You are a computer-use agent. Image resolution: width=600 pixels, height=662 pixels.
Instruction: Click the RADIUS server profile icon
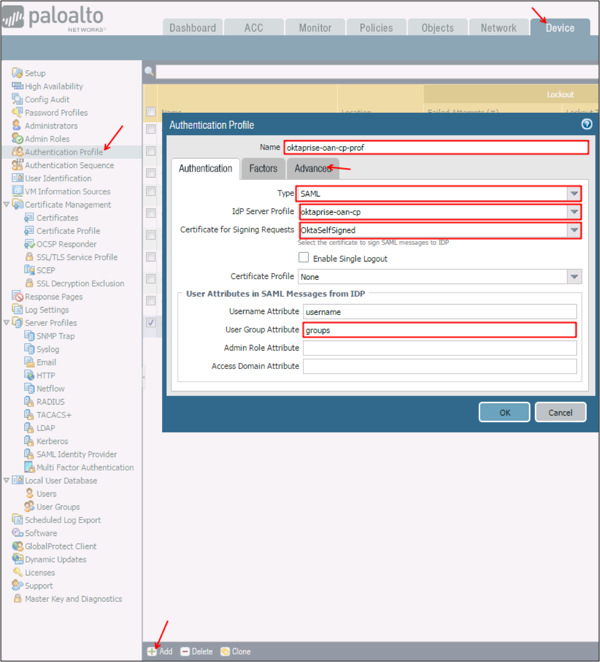pyautogui.click(x=29, y=402)
